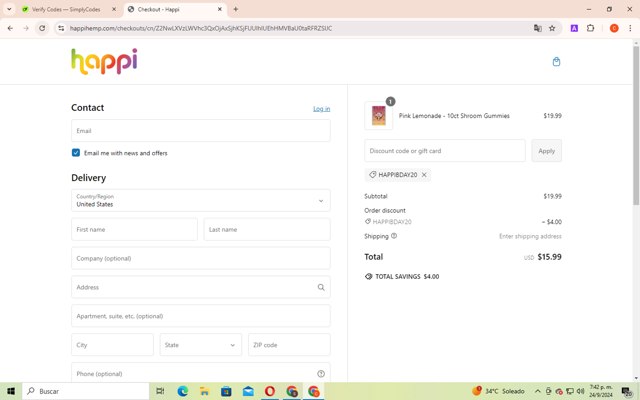Image resolution: width=640 pixels, height=400 pixels.
Task: Close the Checkout Happi tab
Action: (220, 9)
